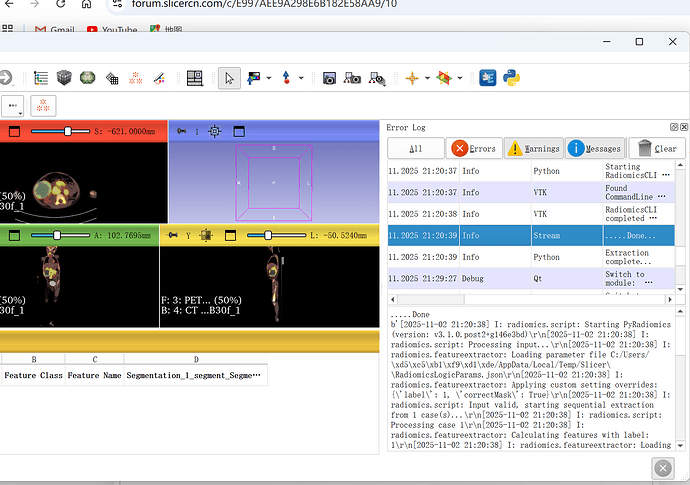Image resolution: width=690 pixels, height=485 pixels.
Task: Expand the window/level tool dropdown arrow
Action: 269,78
